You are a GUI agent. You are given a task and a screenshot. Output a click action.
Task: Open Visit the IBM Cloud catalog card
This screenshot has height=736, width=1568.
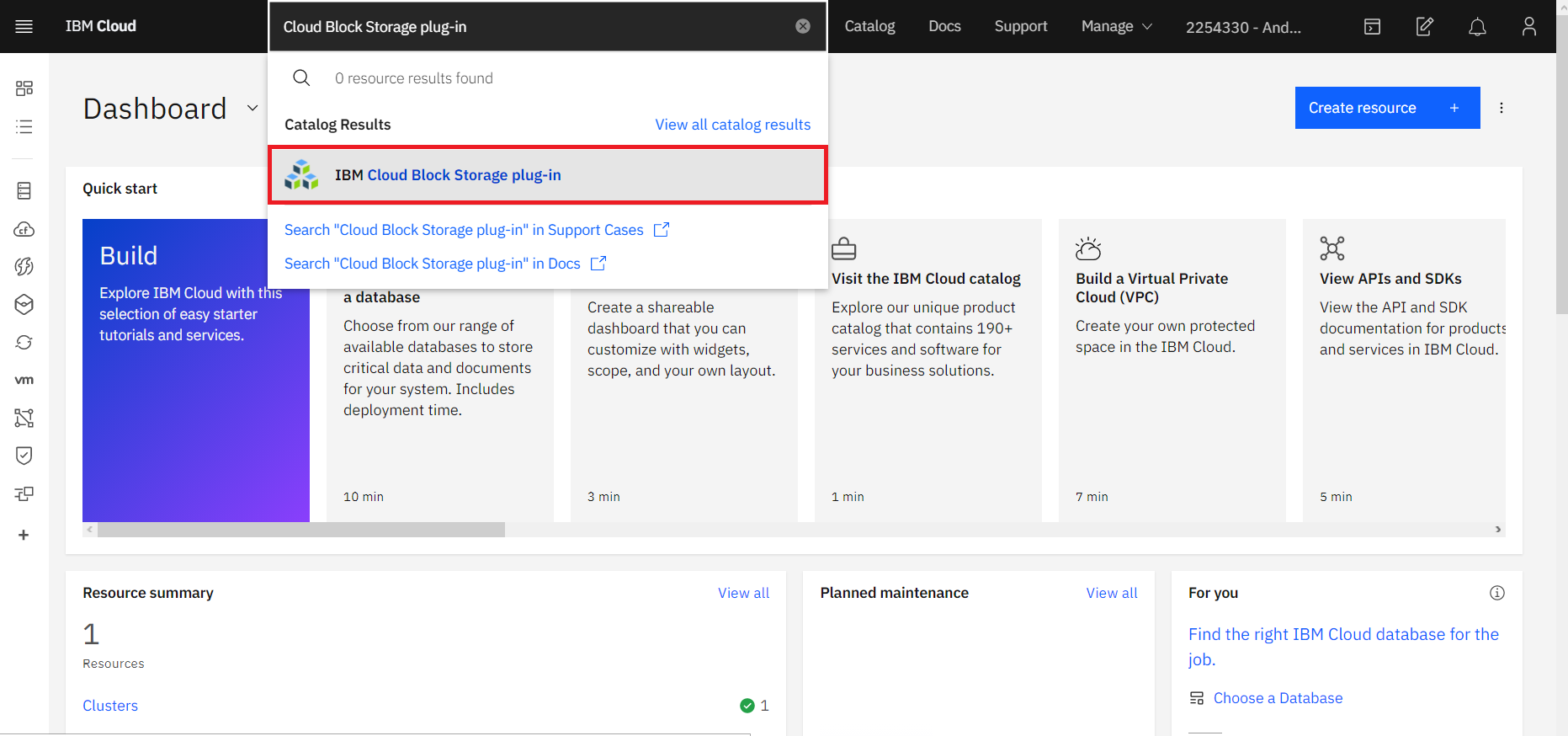(928, 371)
